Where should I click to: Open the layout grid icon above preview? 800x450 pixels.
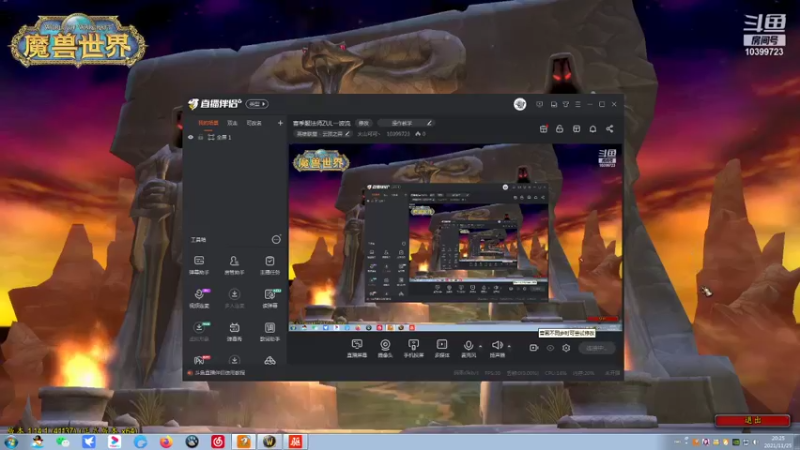point(577,129)
